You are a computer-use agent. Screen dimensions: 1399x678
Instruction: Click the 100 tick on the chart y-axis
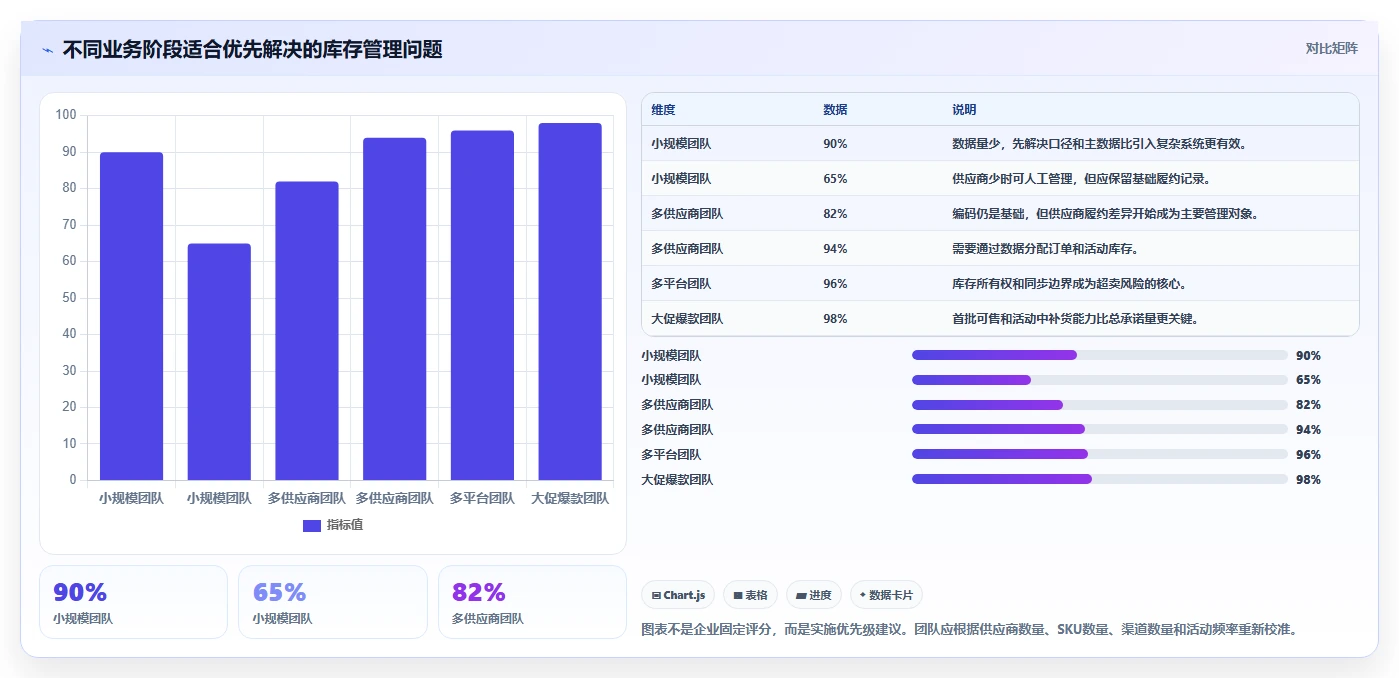[66, 115]
